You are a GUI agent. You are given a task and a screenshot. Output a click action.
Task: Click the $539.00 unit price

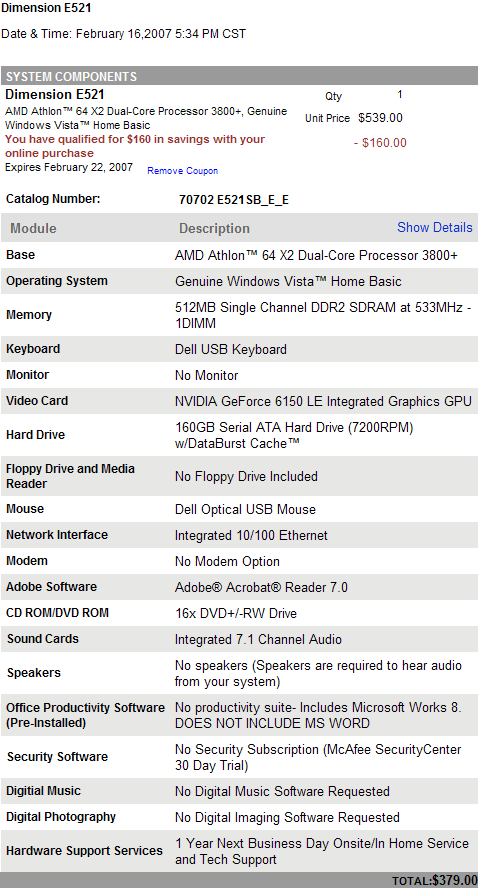coord(380,118)
